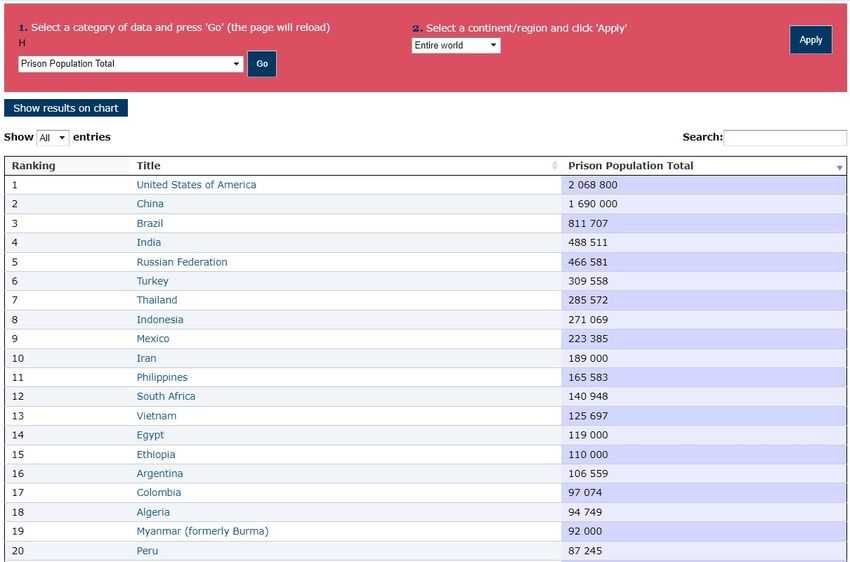Select the value 223 385
Viewport: 850px width, 562px height.
coord(588,339)
